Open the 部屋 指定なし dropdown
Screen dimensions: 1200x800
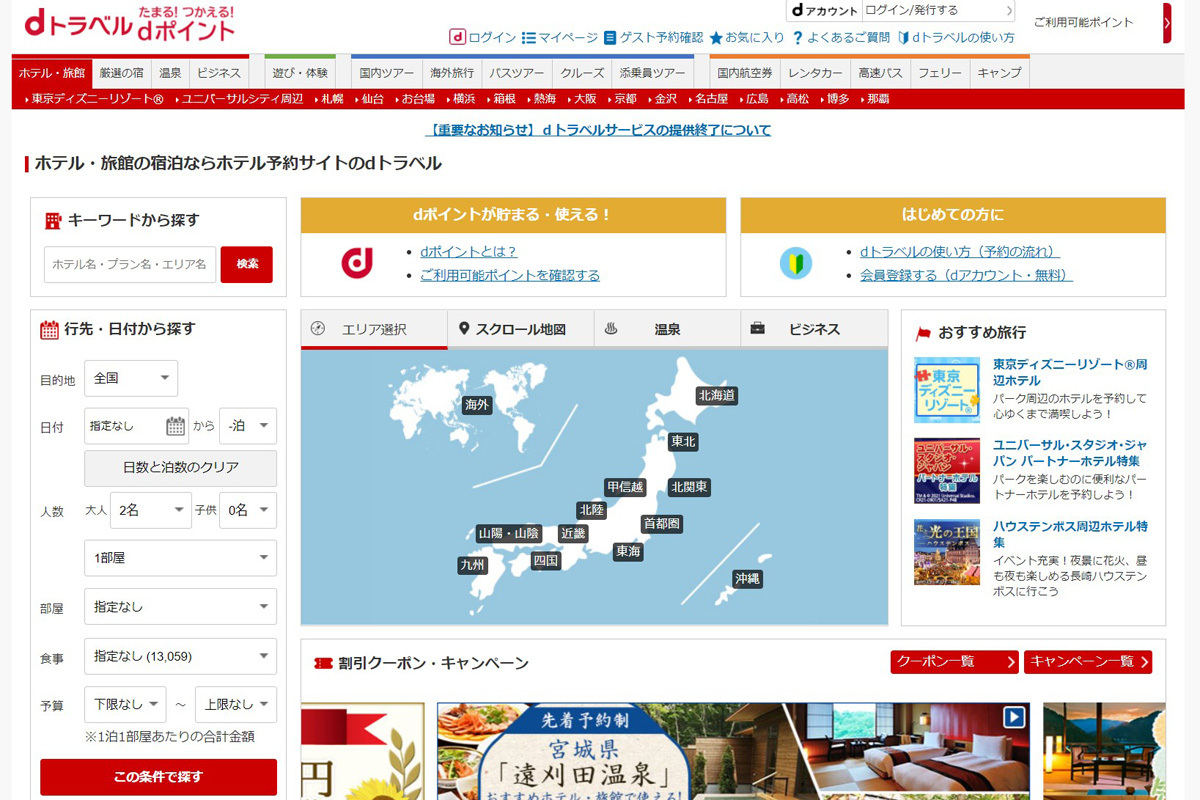pos(180,606)
